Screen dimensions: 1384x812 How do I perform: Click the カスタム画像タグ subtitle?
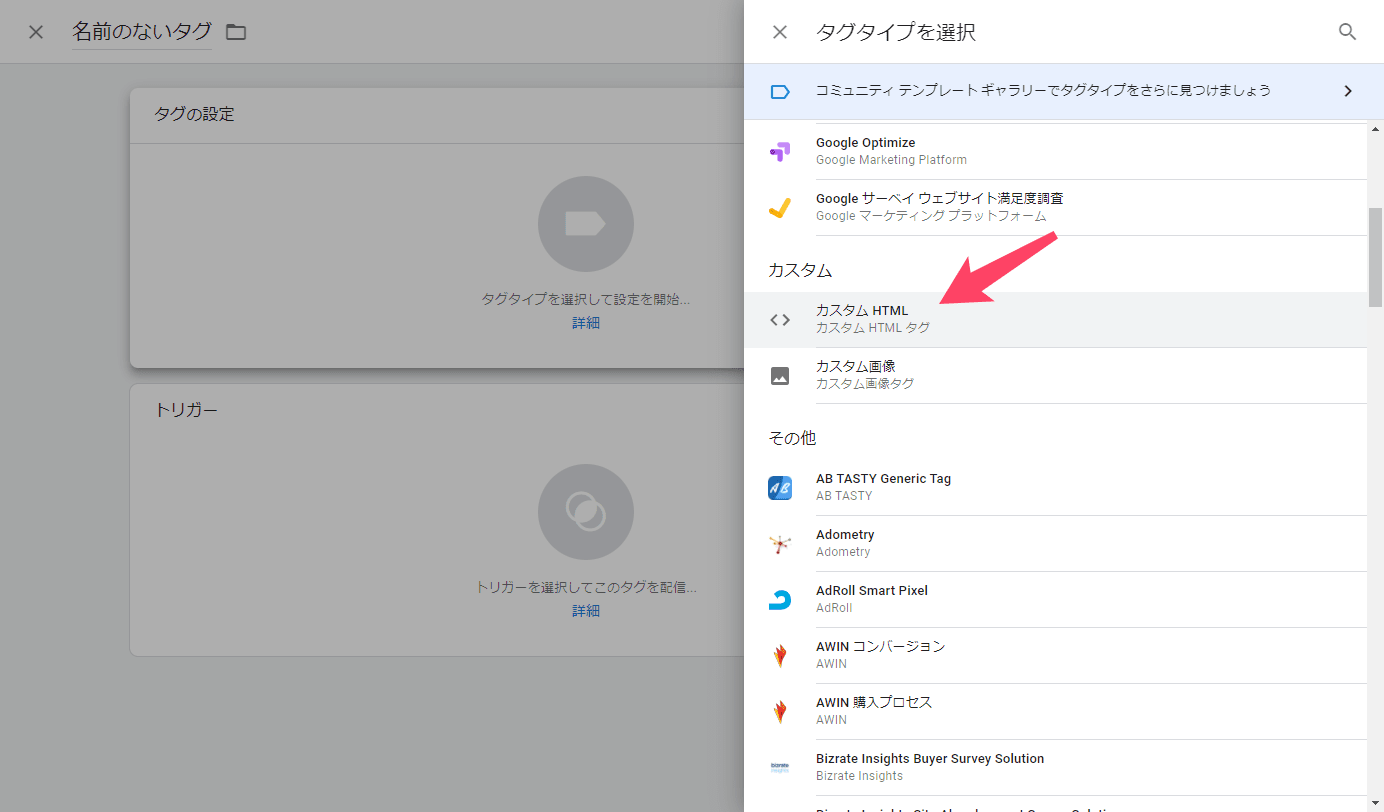(x=865, y=384)
